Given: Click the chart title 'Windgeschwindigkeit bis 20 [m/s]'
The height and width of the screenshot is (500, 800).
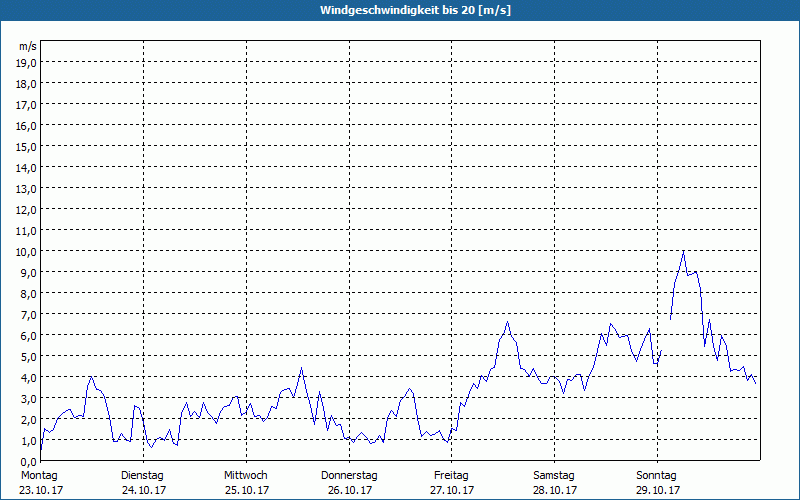Looking at the screenshot, I should pos(415,10).
